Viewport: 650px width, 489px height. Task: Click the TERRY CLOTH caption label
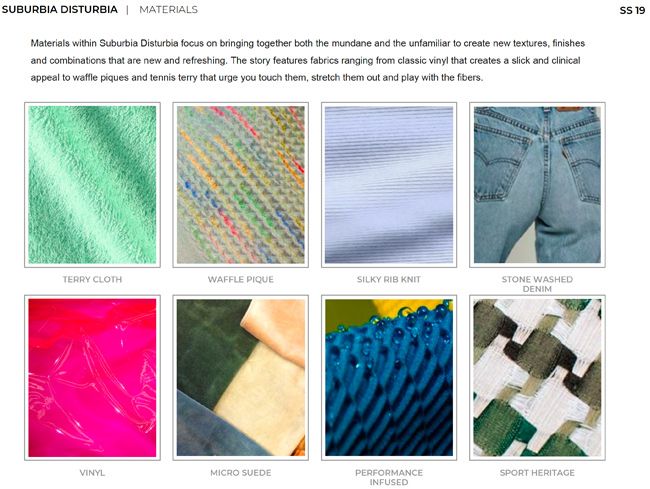92,279
